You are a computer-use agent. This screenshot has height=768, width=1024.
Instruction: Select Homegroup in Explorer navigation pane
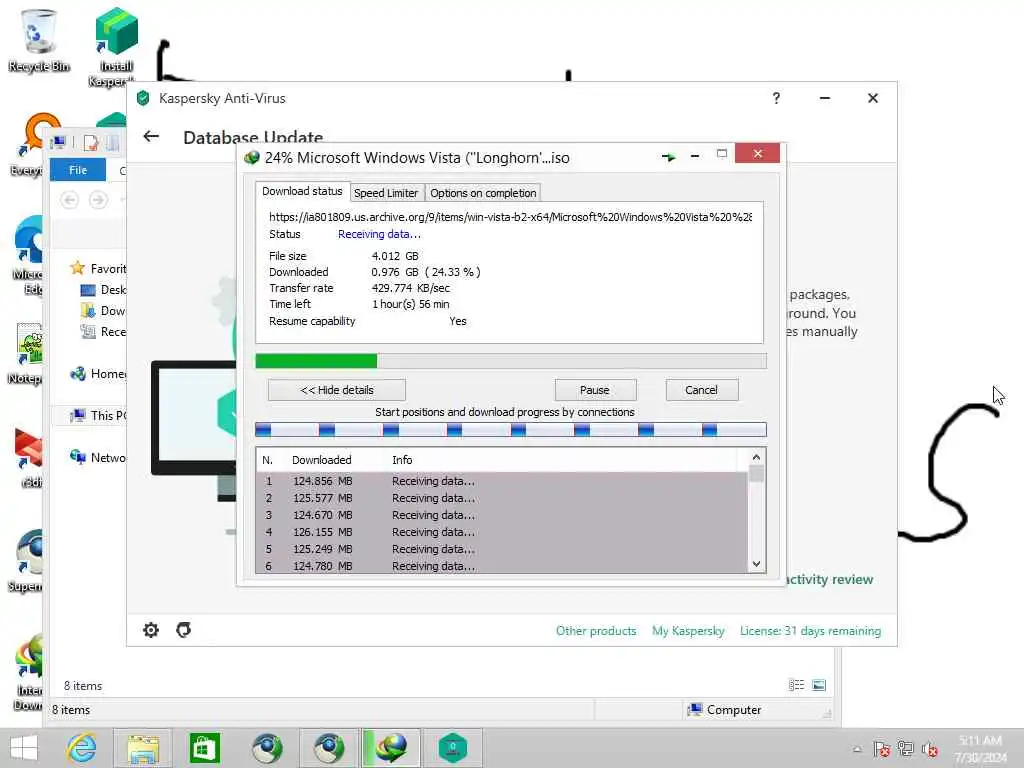(x=98, y=374)
